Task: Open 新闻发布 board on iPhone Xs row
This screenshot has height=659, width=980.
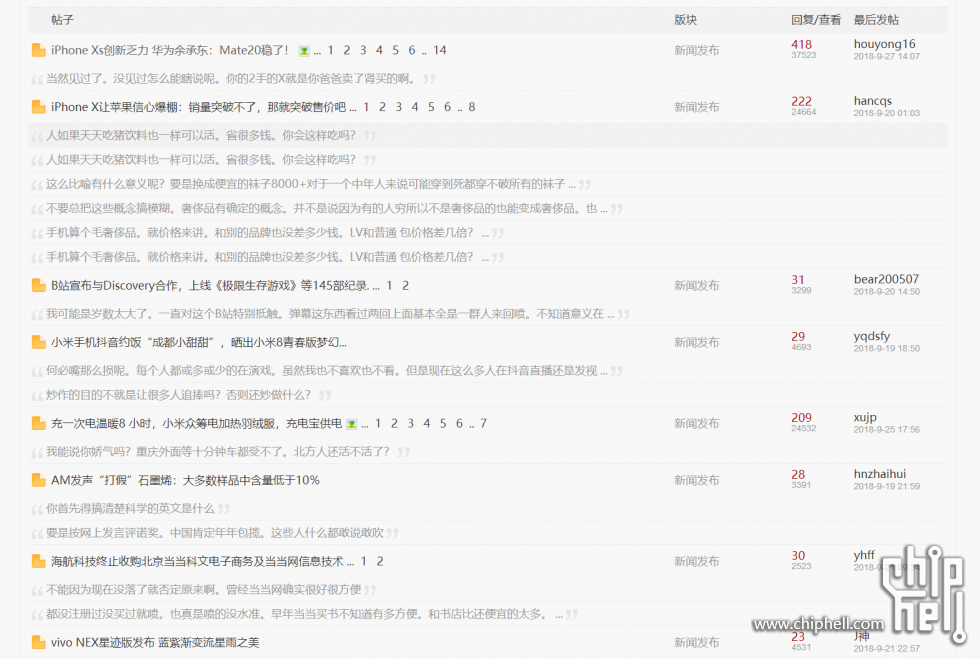Action: (696, 51)
